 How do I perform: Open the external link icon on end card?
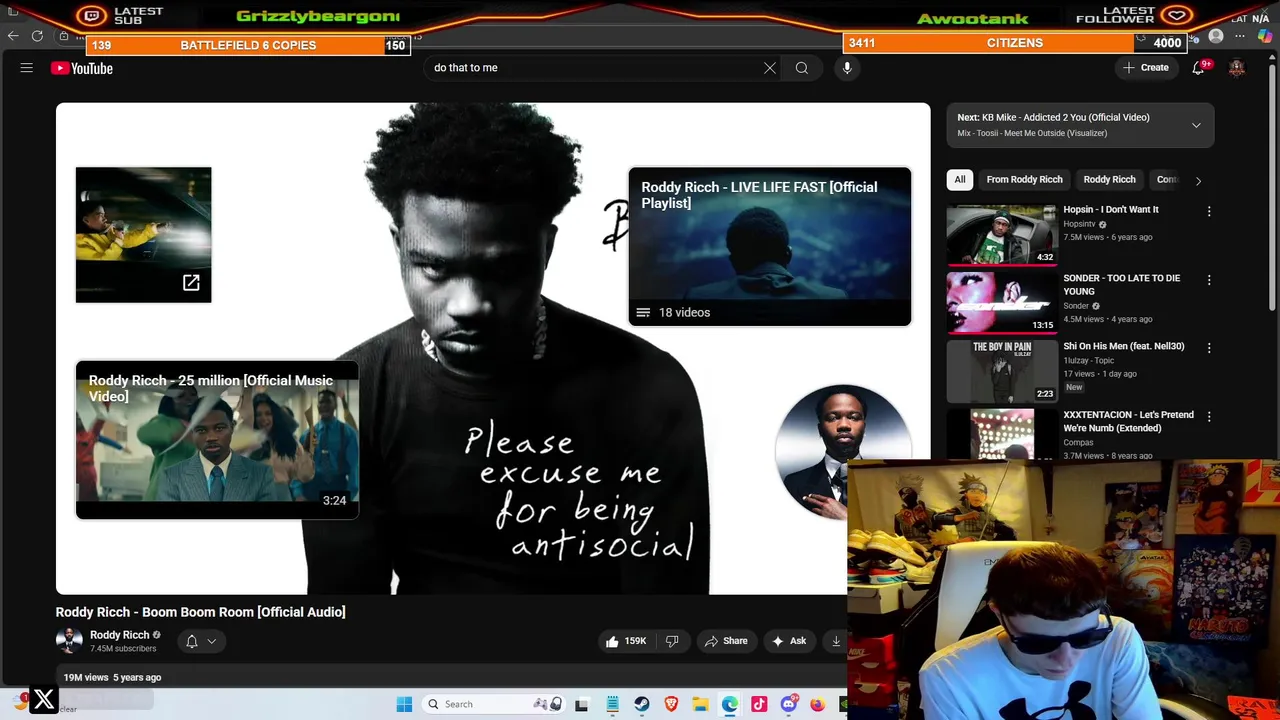coord(191,283)
